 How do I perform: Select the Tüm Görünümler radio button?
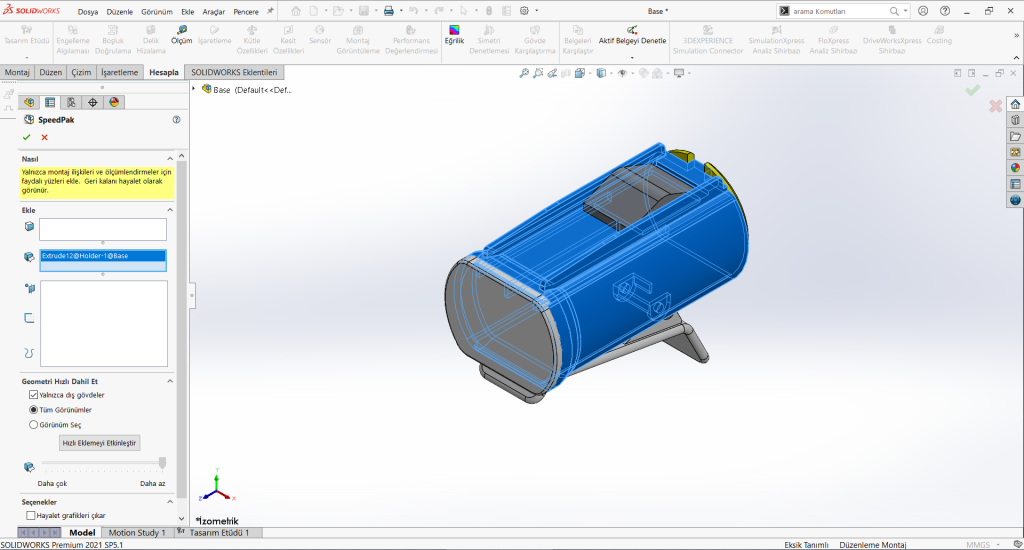coord(33,410)
